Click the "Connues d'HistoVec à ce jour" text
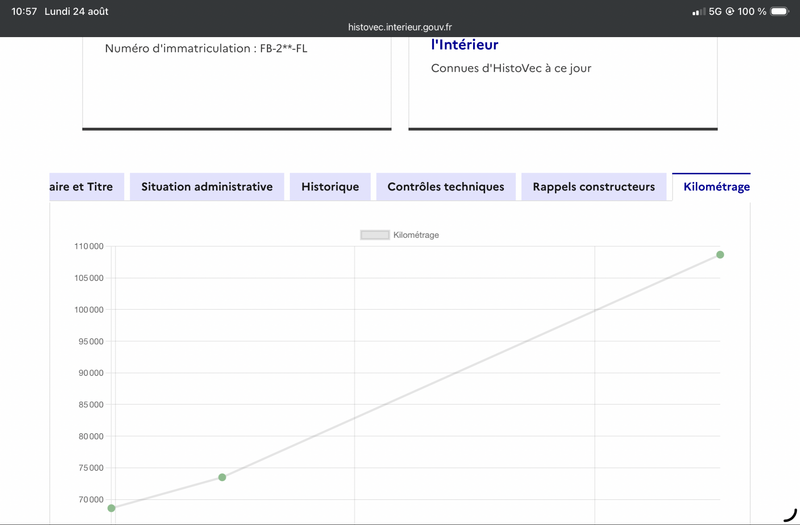The image size is (800, 525). click(511, 68)
